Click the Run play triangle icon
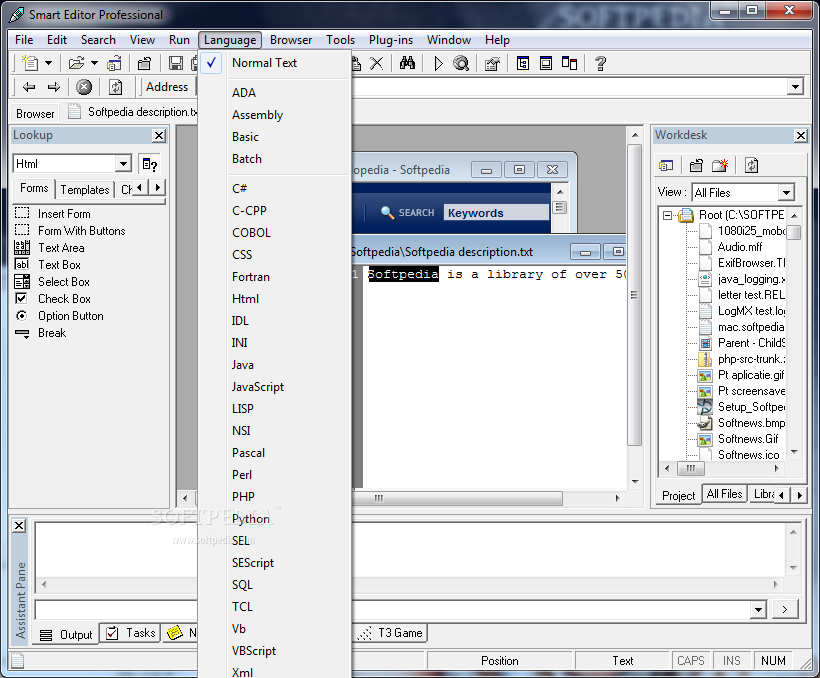 click(438, 63)
